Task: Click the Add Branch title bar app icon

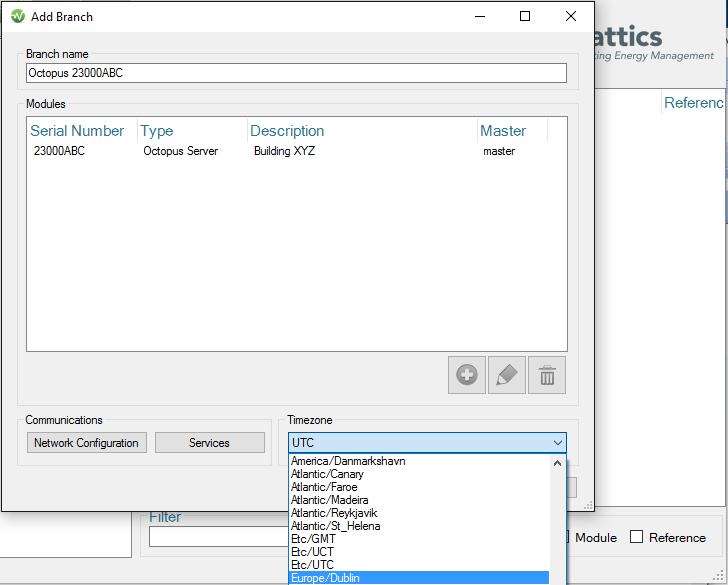Action: pos(17,17)
